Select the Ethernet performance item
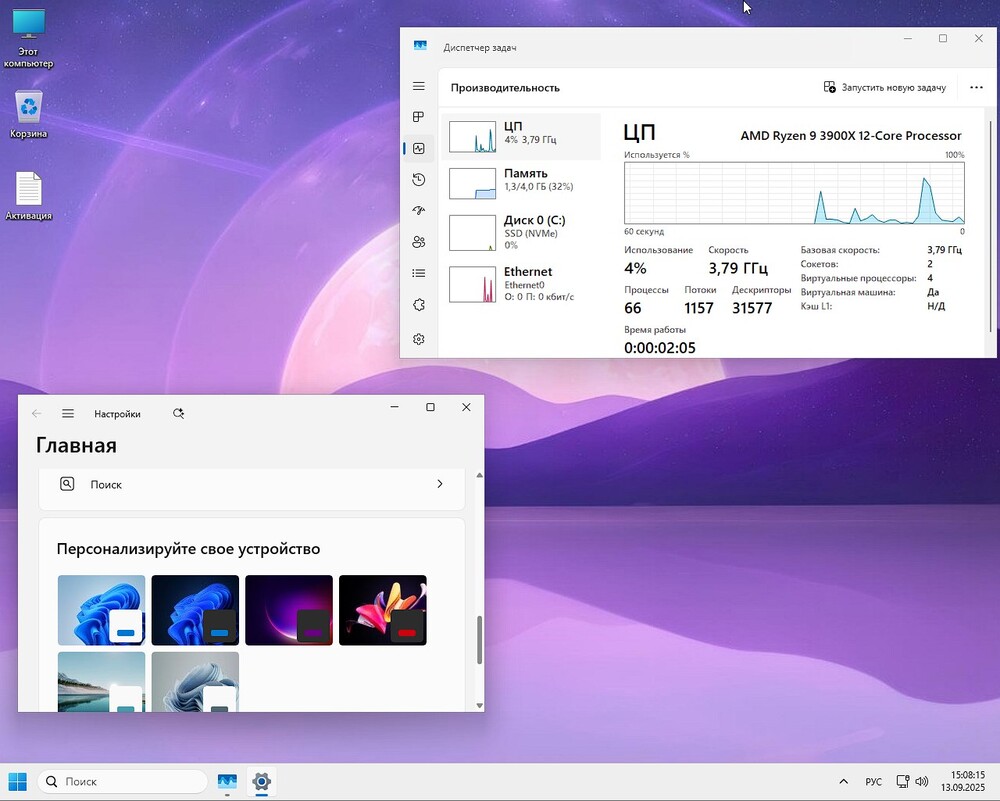 [521, 284]
